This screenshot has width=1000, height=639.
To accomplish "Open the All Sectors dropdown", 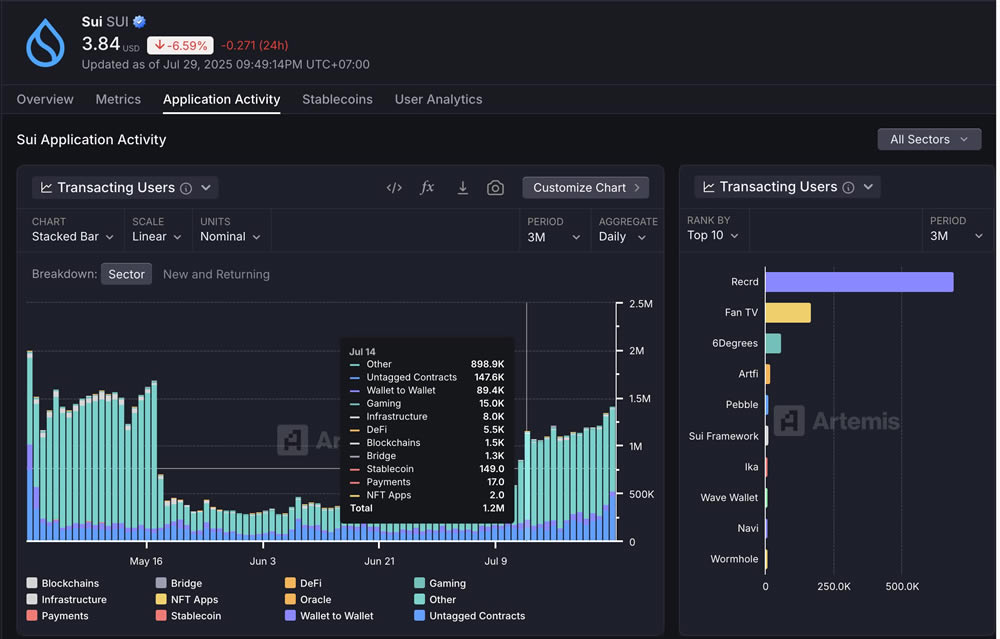I will (928, 140).
